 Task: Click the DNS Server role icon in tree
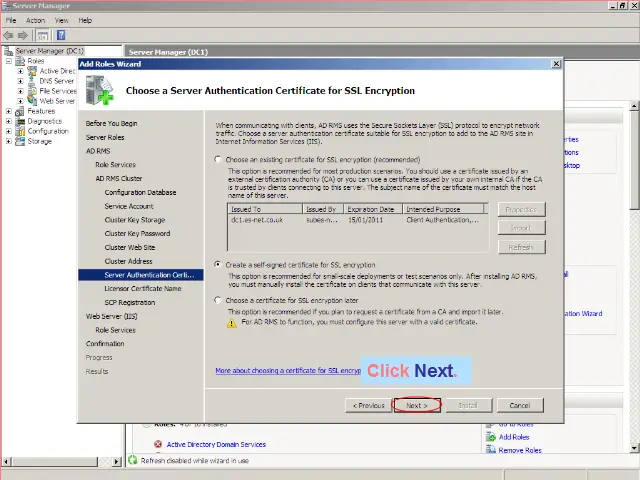pos(32,81)
